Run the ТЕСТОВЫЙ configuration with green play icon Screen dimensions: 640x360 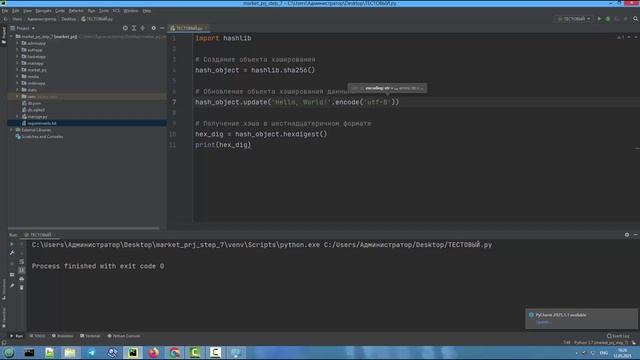599,19
